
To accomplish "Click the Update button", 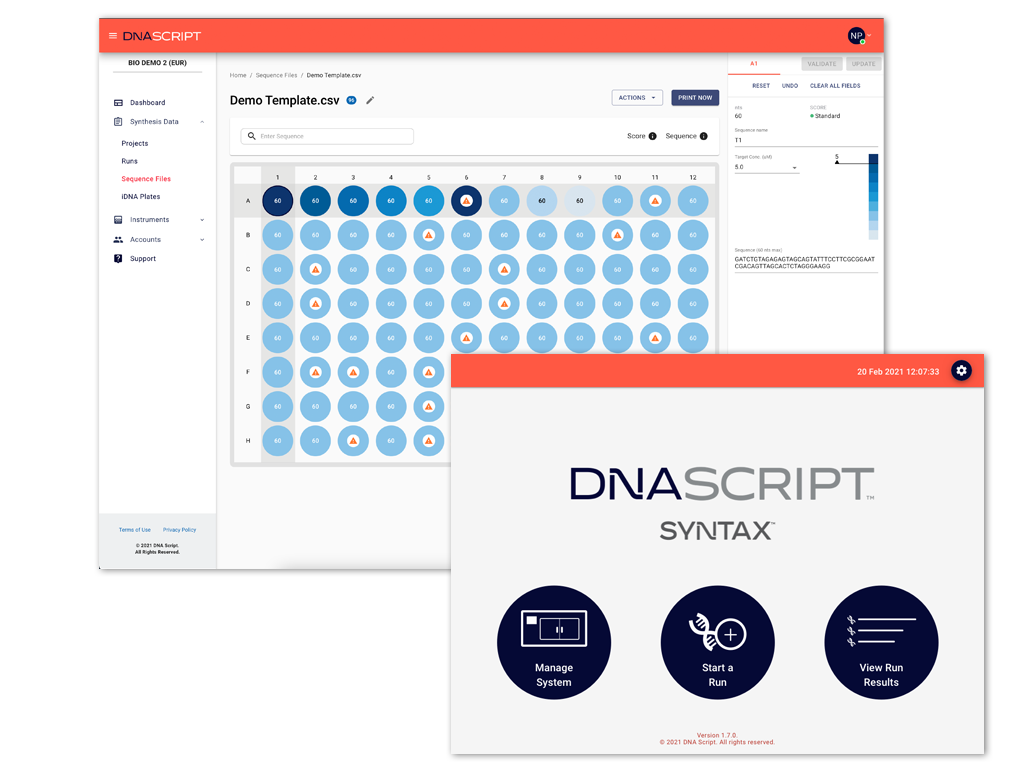I will pyautogui.click(x=863, y=64).
